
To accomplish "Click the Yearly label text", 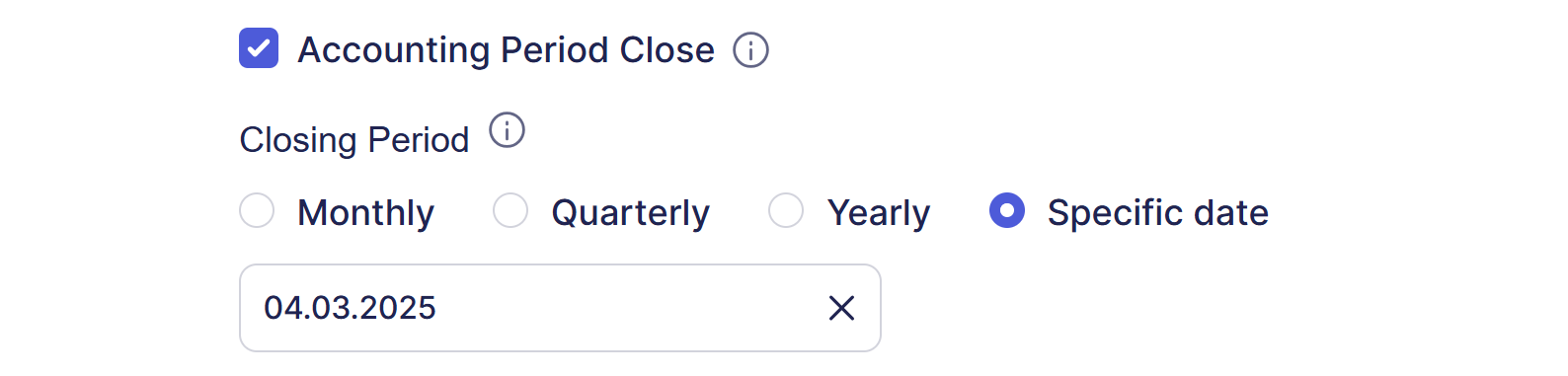I will click(x=879, y=212).
